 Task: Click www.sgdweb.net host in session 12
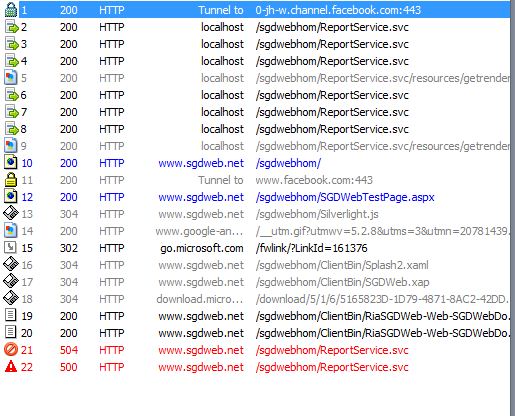click(x=201, y=197)
